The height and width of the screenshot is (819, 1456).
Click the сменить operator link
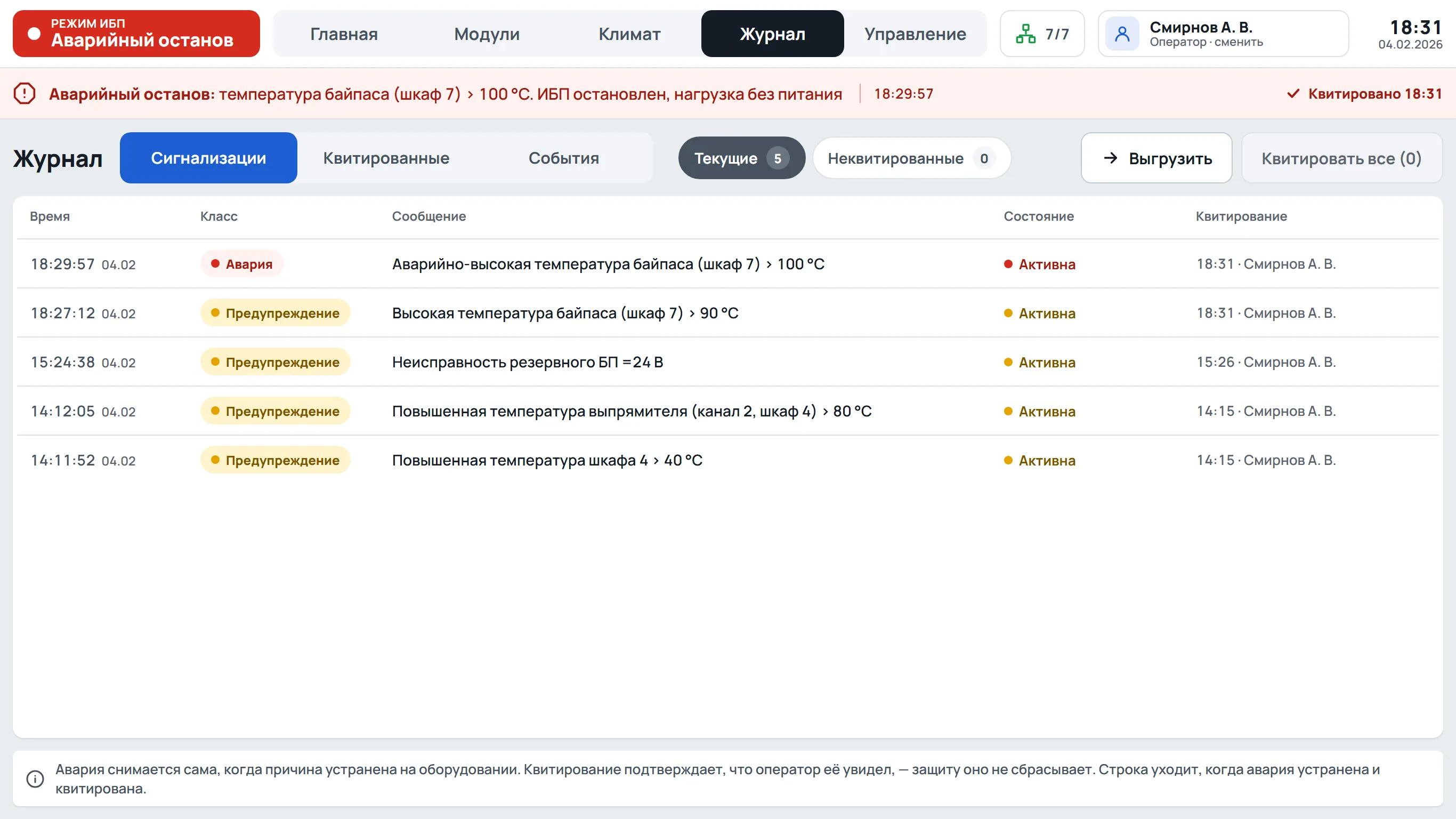click(x=1239, y=43)
